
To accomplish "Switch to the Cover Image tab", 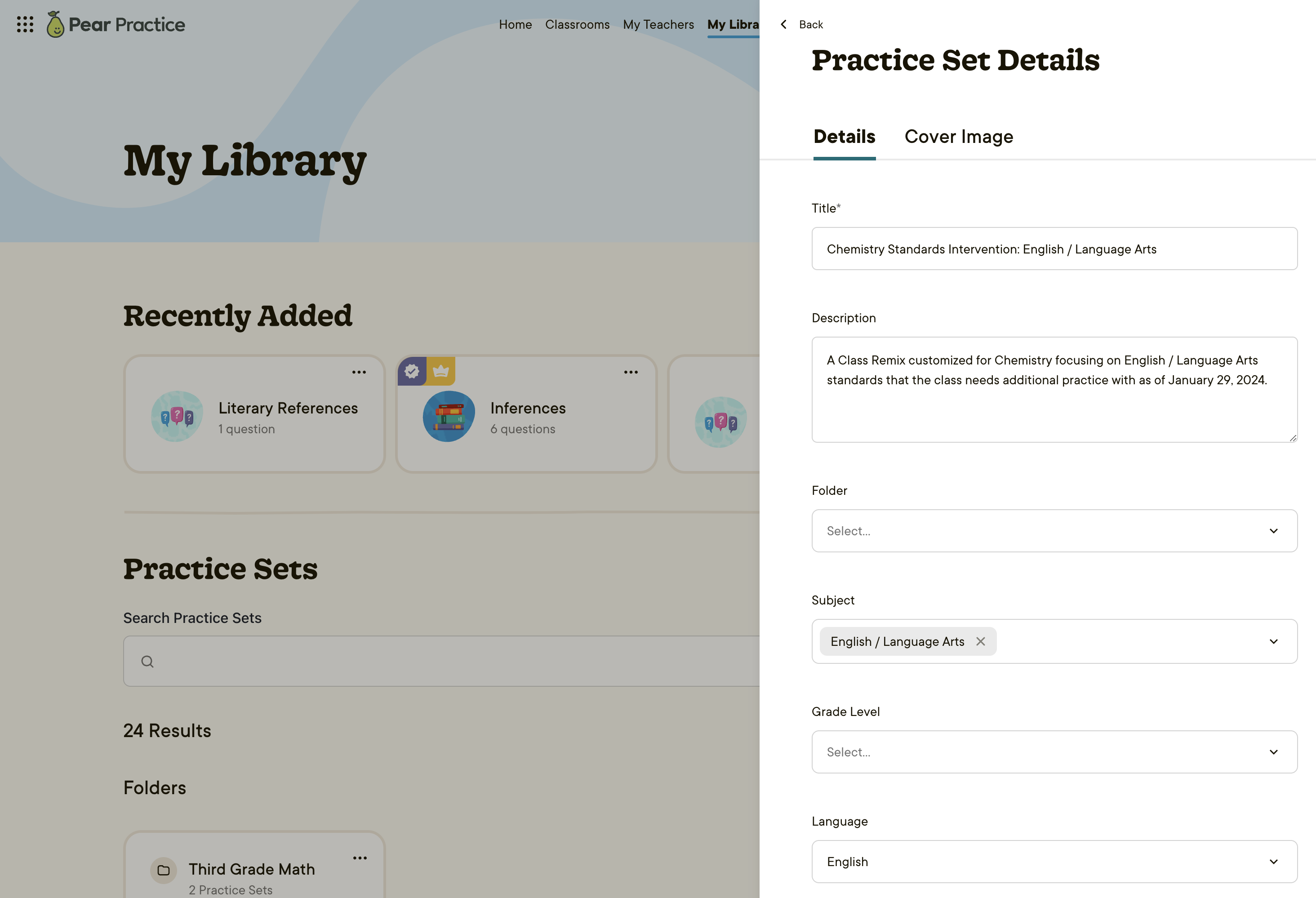I will 959,137.
